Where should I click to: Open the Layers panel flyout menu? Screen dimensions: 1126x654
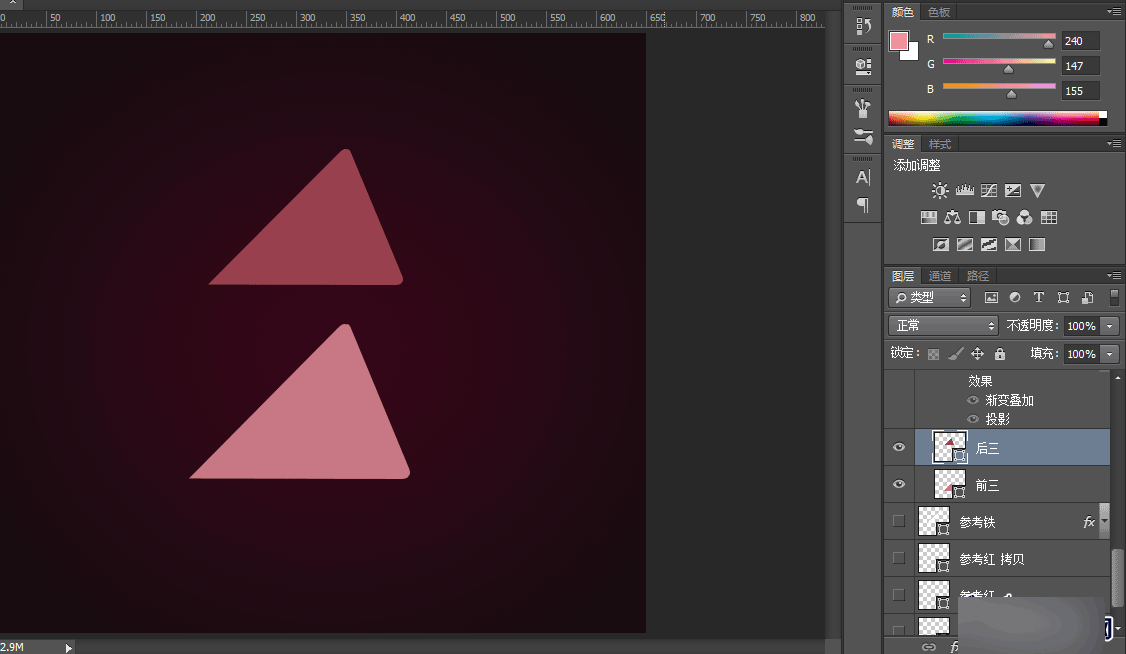pos(1114,276)
